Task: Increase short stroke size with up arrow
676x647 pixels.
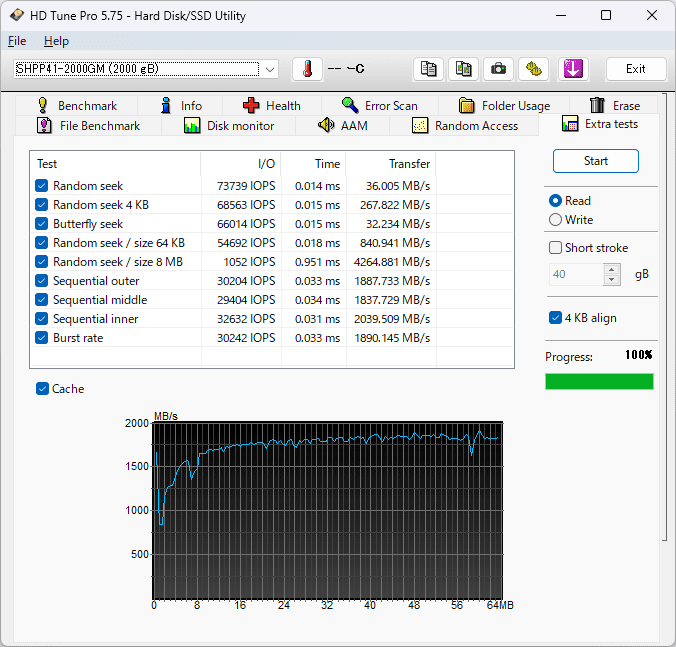Action: coord(612,269)
